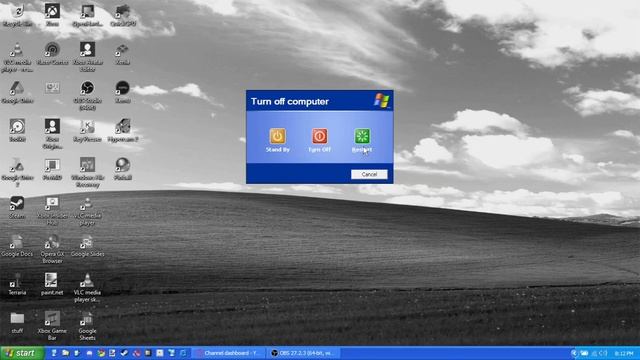
Task: Select the Xbox Insider Hub shortcut
Action: 52,211
